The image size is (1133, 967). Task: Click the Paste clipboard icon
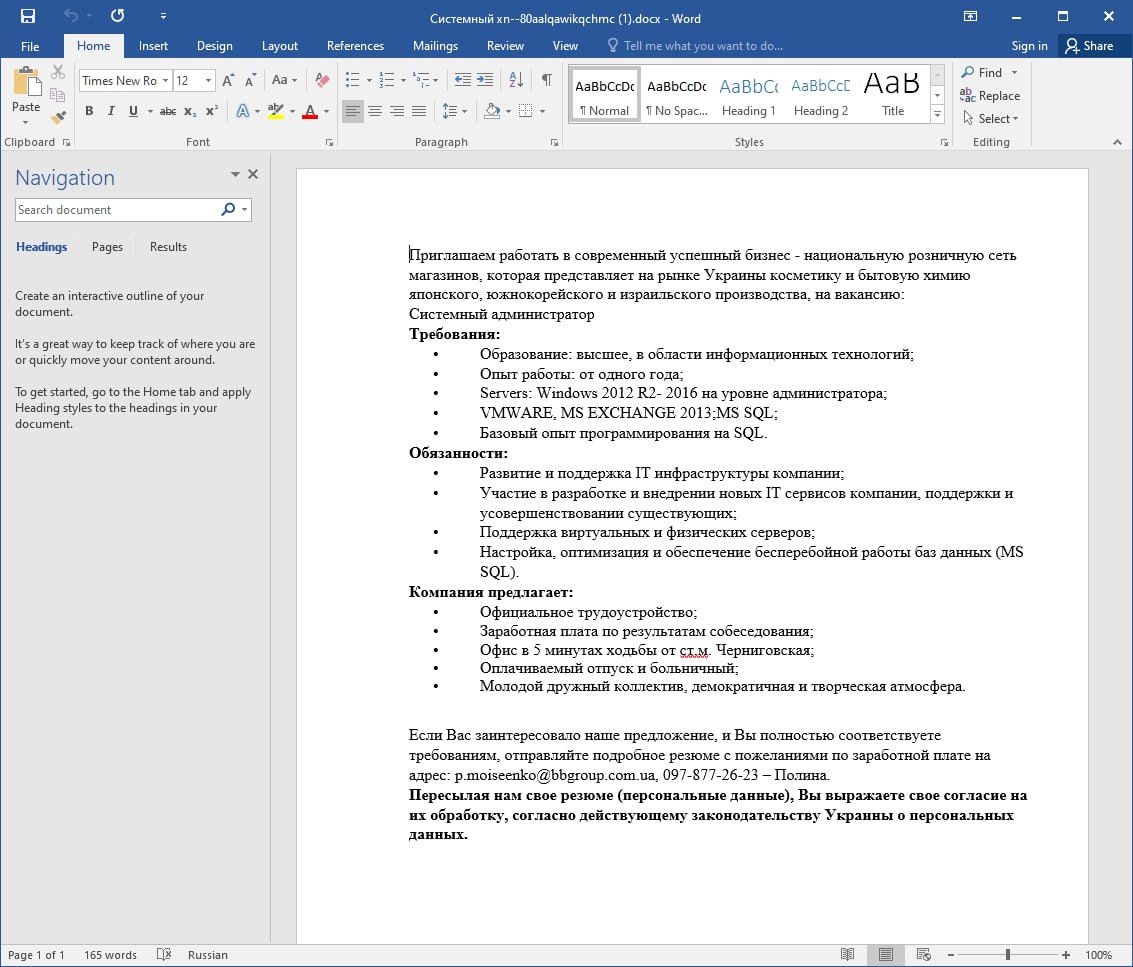(x=27, y=82)
